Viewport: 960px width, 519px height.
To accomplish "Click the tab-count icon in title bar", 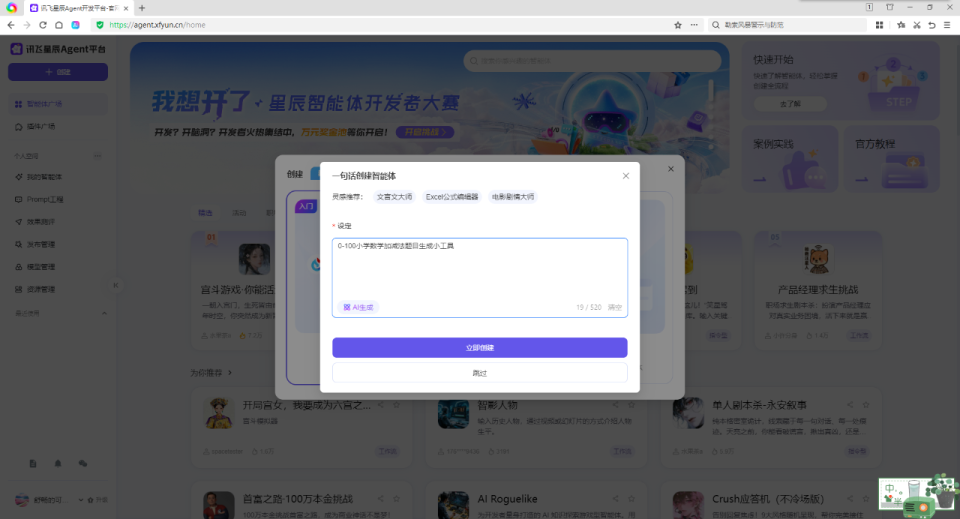I will (x=869, y=7).
